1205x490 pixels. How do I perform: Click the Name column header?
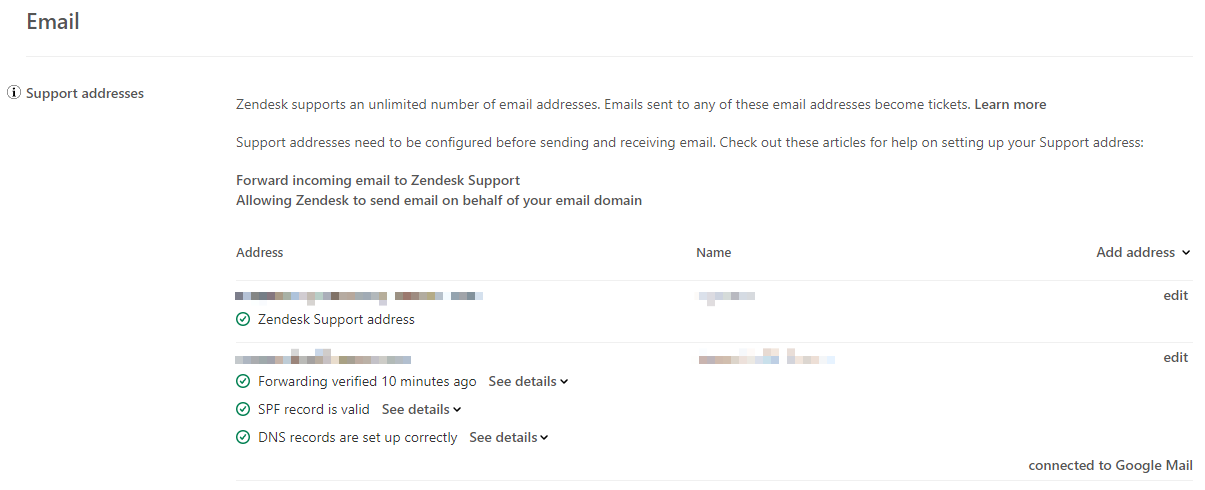point(713,253)
